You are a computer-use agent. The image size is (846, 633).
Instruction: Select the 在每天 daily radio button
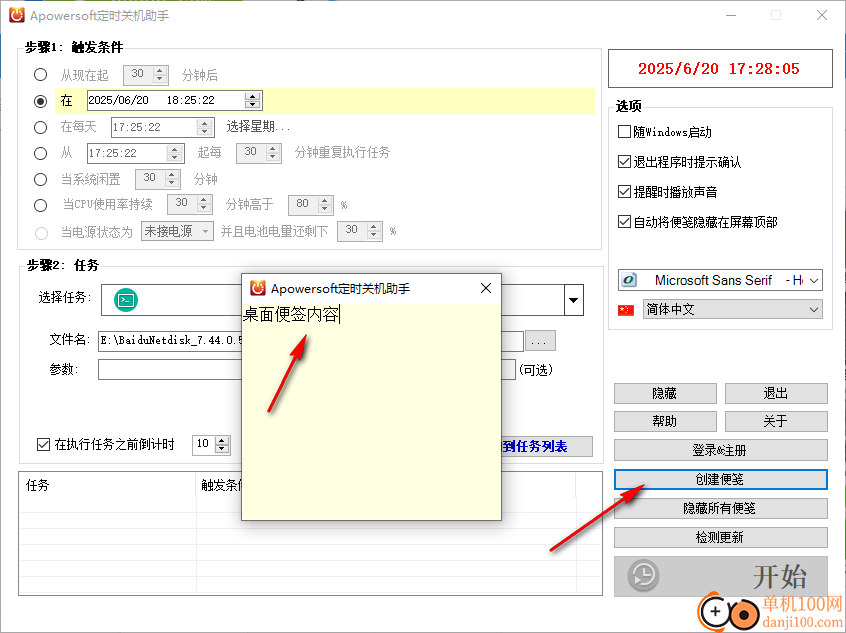click(40, 127)
